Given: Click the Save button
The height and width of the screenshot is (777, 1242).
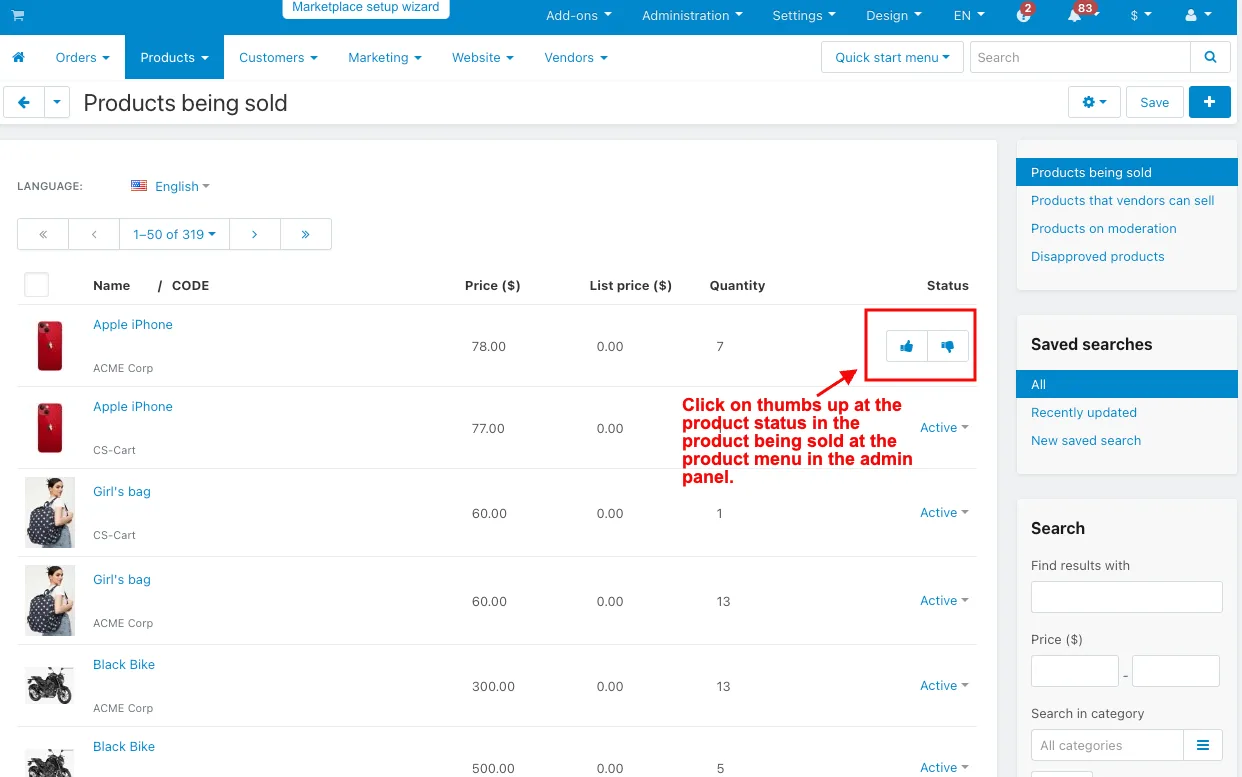Looking at the screenshot, I should 1155,102.
